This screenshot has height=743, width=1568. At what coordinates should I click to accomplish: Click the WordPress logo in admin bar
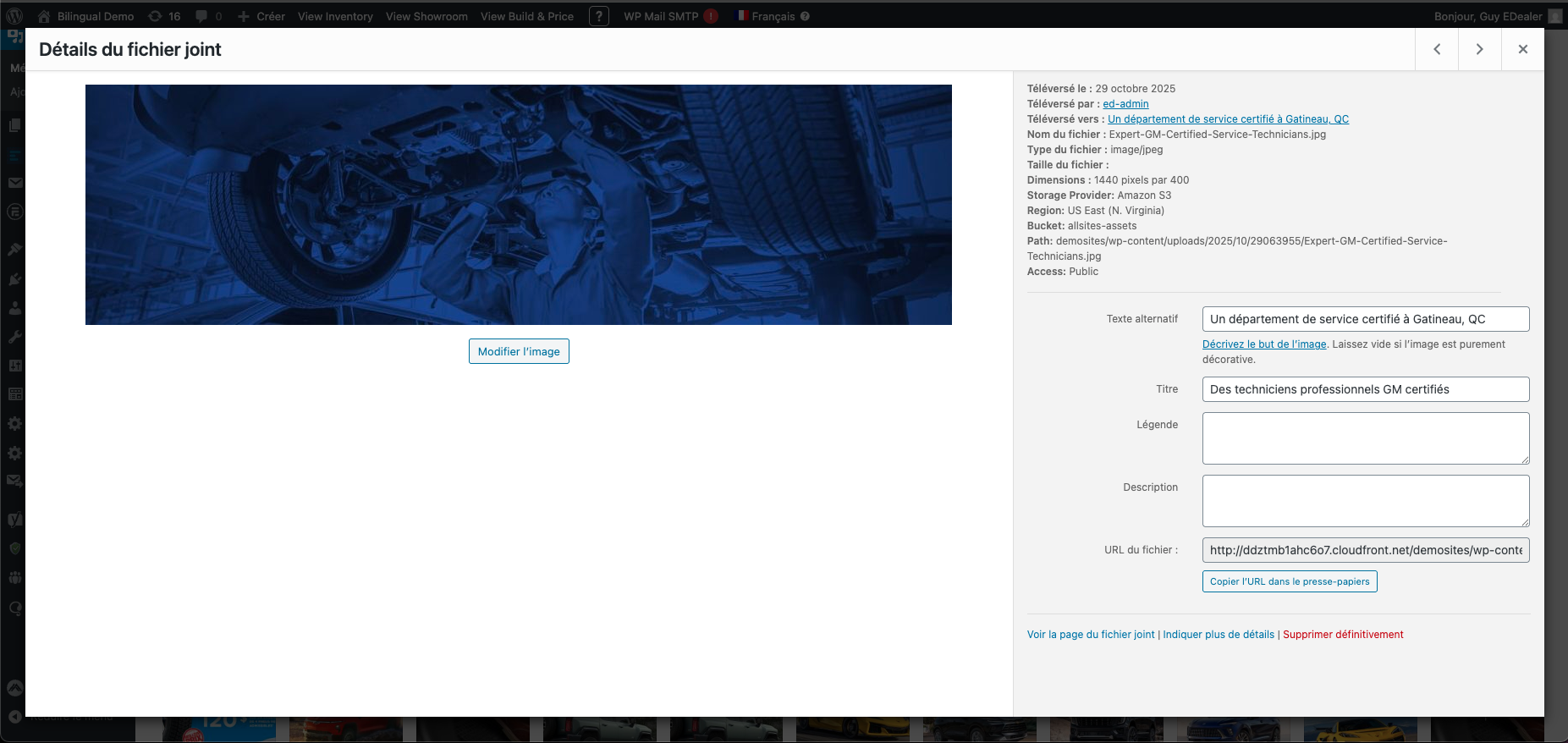pyautogui.click(x=14, y=16)
